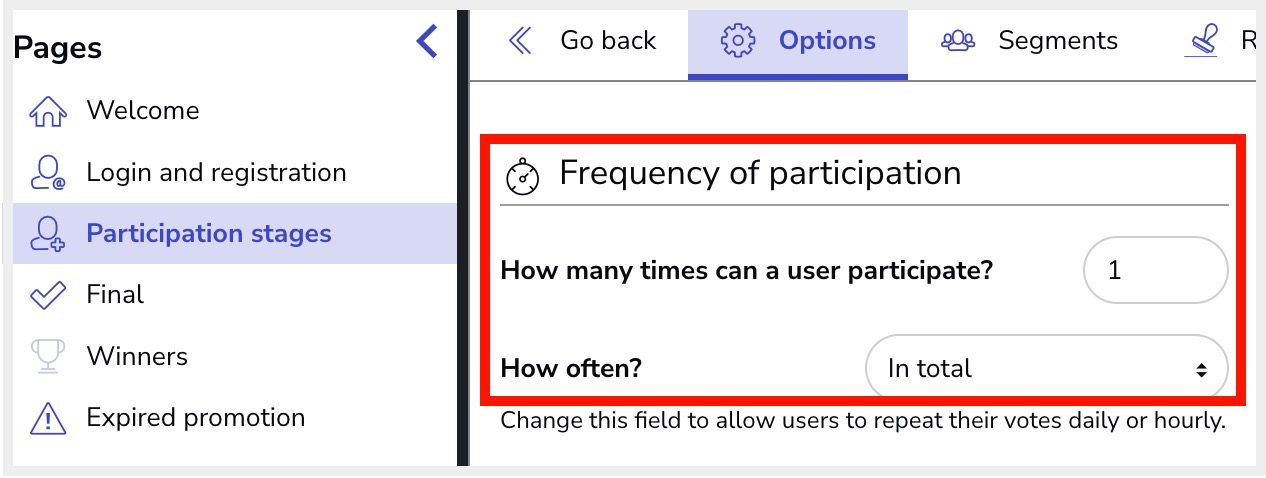This screenshot has width=1266, height=478.
Task: Click the Expired promotion warning triangle icon
Action: tap(47, 418)
